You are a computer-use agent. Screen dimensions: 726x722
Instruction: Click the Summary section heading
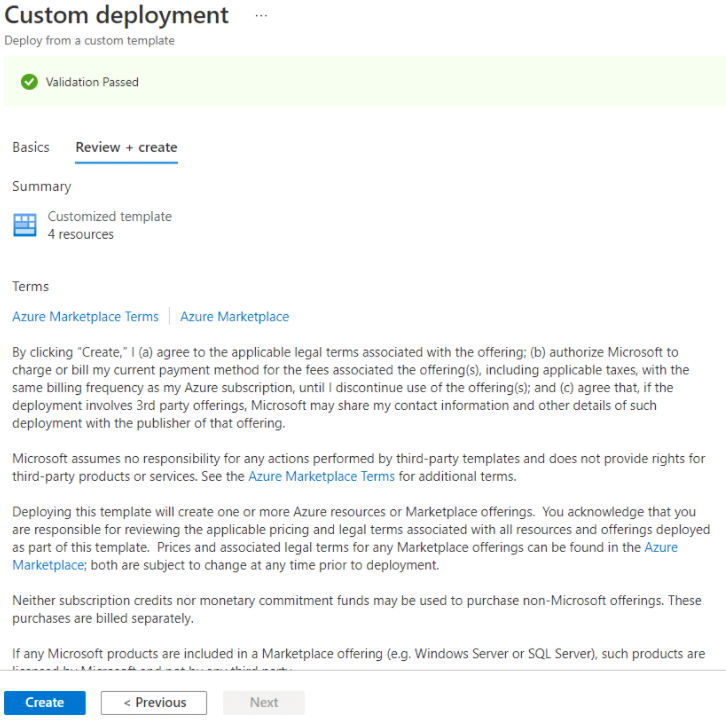click(x=42, y=187)
